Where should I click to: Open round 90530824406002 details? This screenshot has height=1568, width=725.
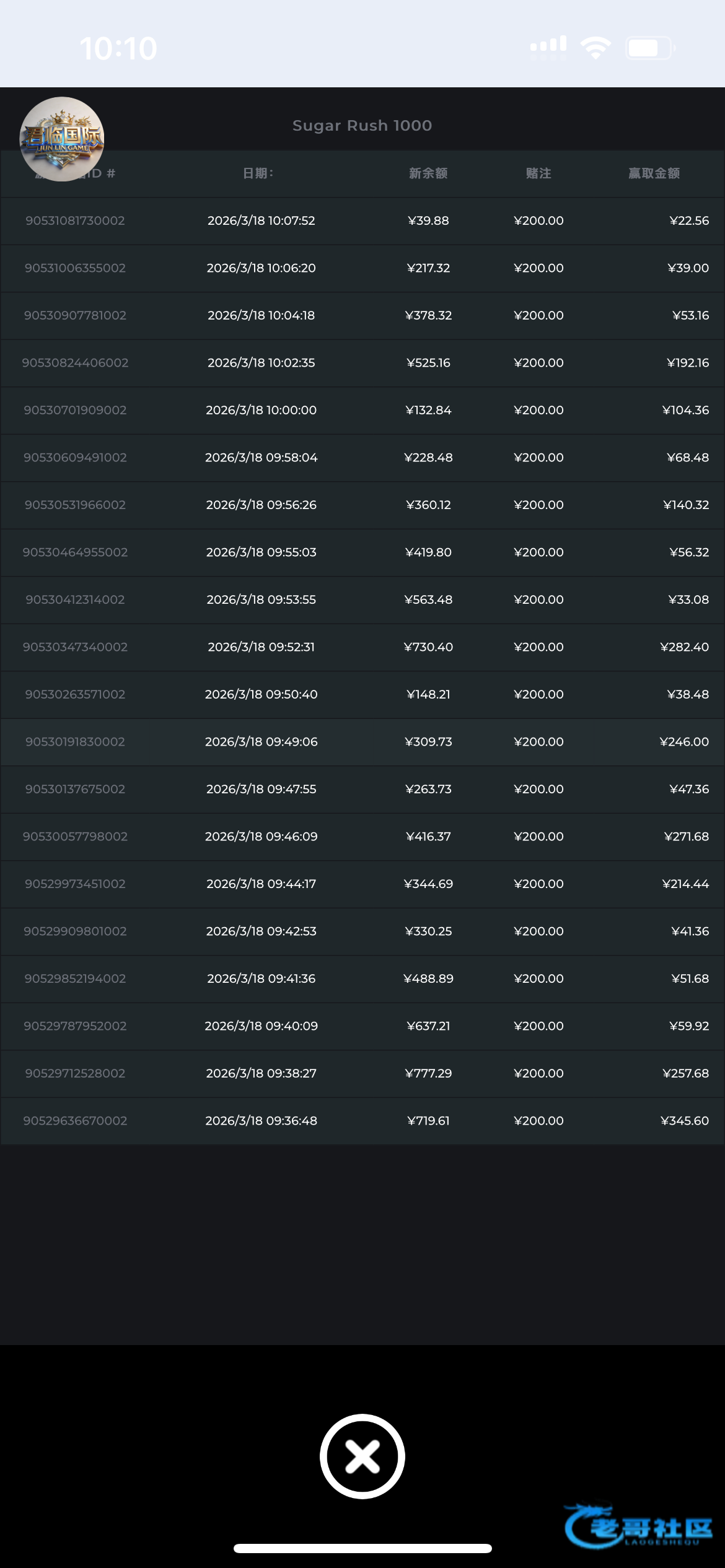point(75,363)
